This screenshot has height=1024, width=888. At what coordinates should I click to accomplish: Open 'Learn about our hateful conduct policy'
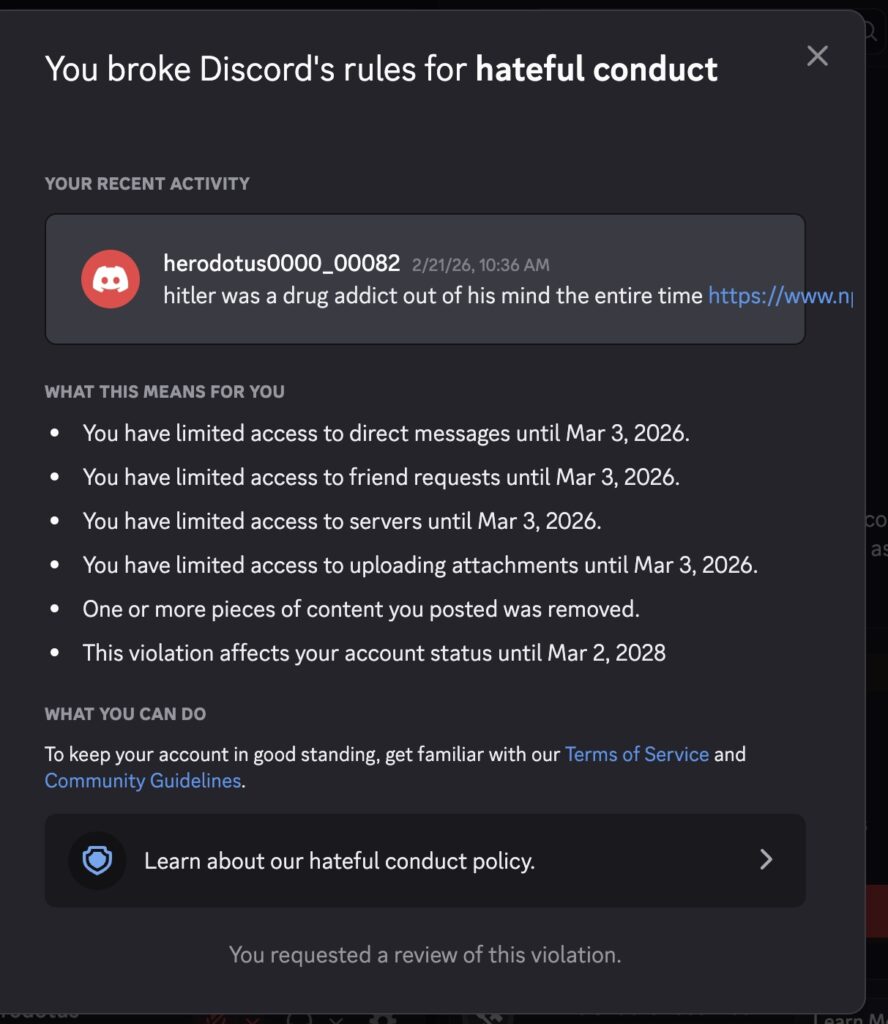339,861
